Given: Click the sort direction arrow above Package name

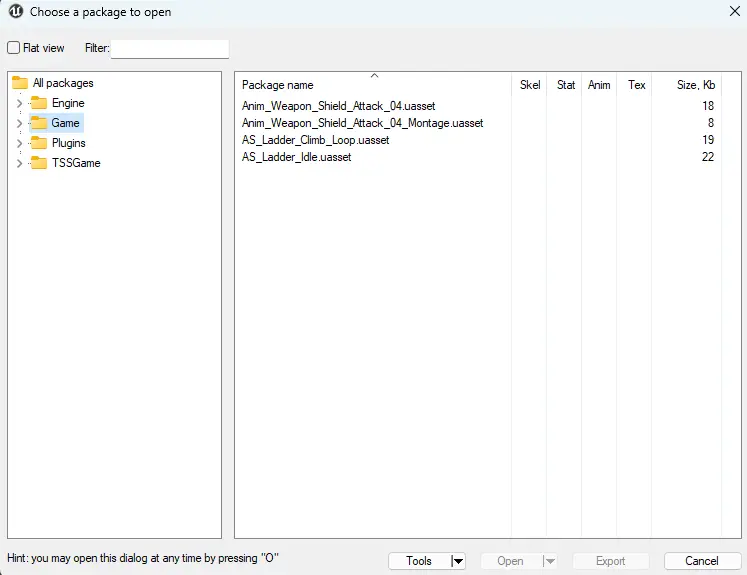Looking at the screenshot, I should (x=374, y=75).
